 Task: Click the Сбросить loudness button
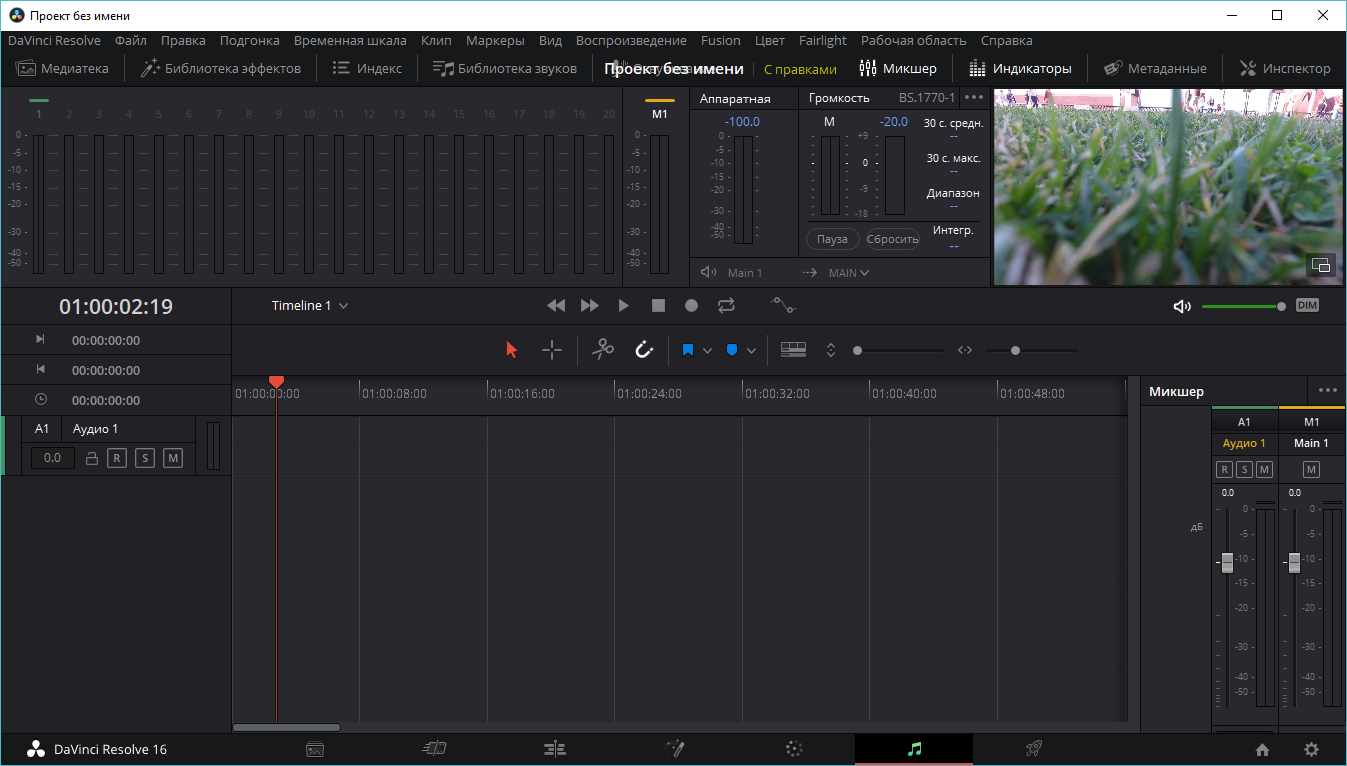(x=893, y=239)
